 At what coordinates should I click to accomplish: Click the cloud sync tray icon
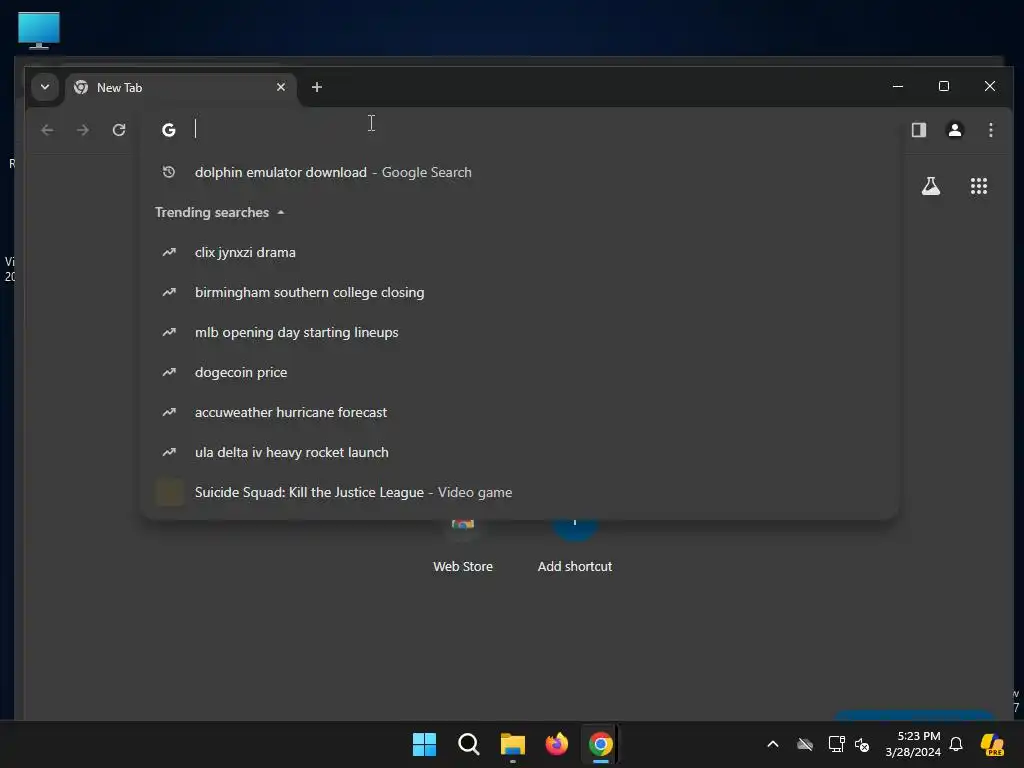pos(805,744)
